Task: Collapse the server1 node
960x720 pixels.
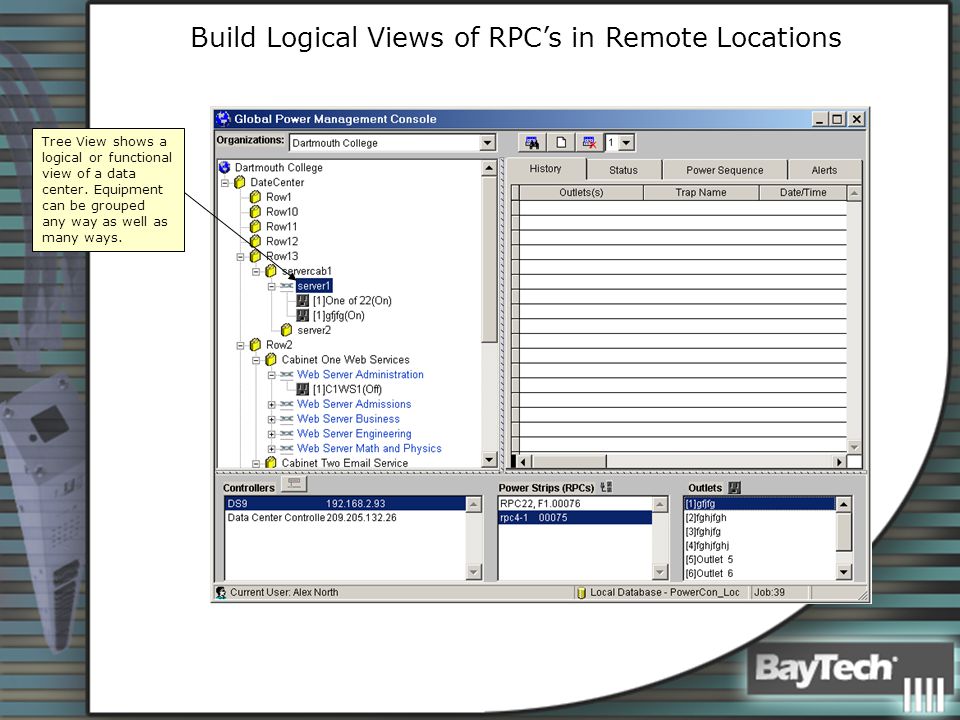Action: pos(271,286)
